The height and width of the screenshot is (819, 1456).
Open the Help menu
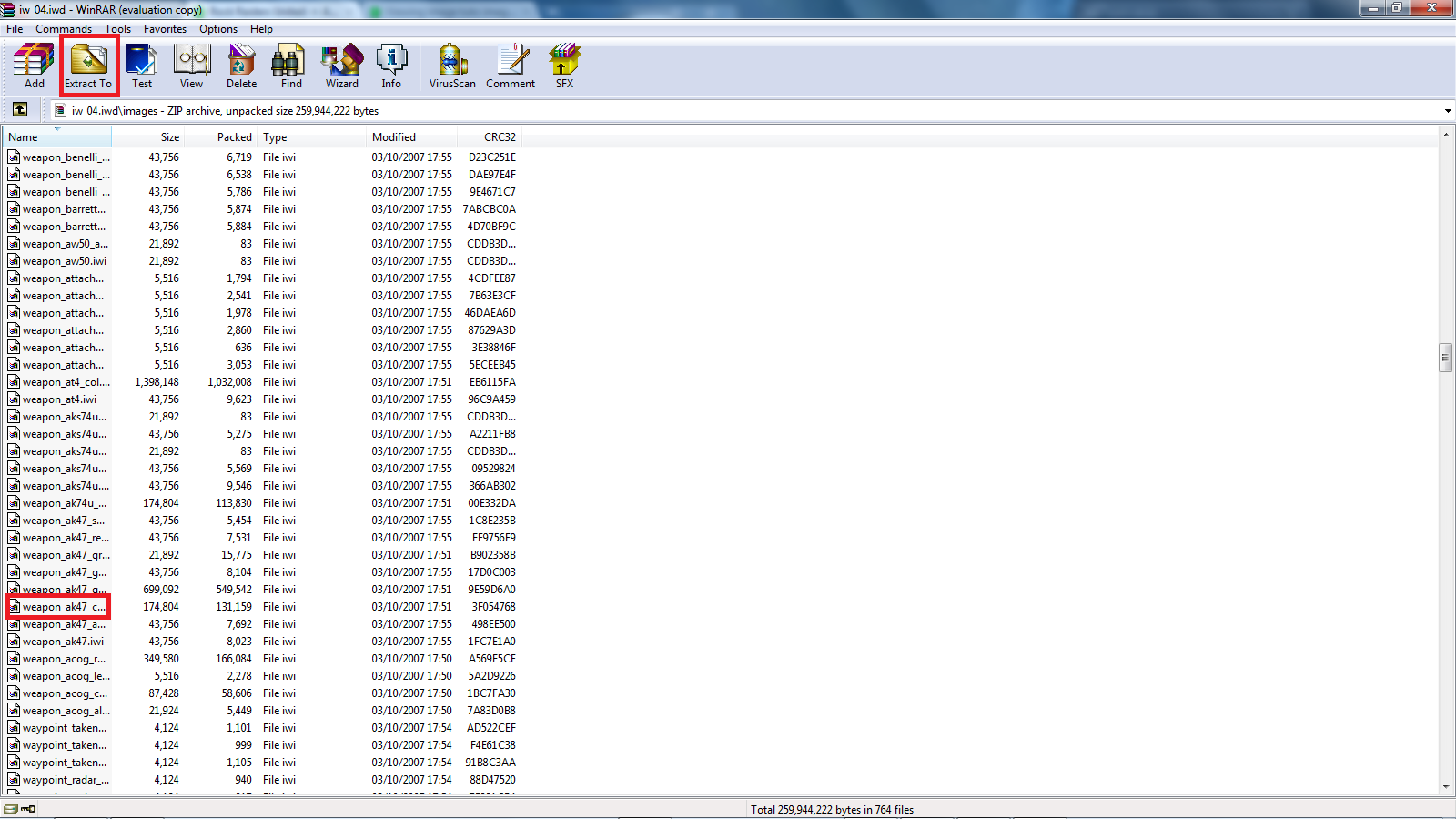261,29
